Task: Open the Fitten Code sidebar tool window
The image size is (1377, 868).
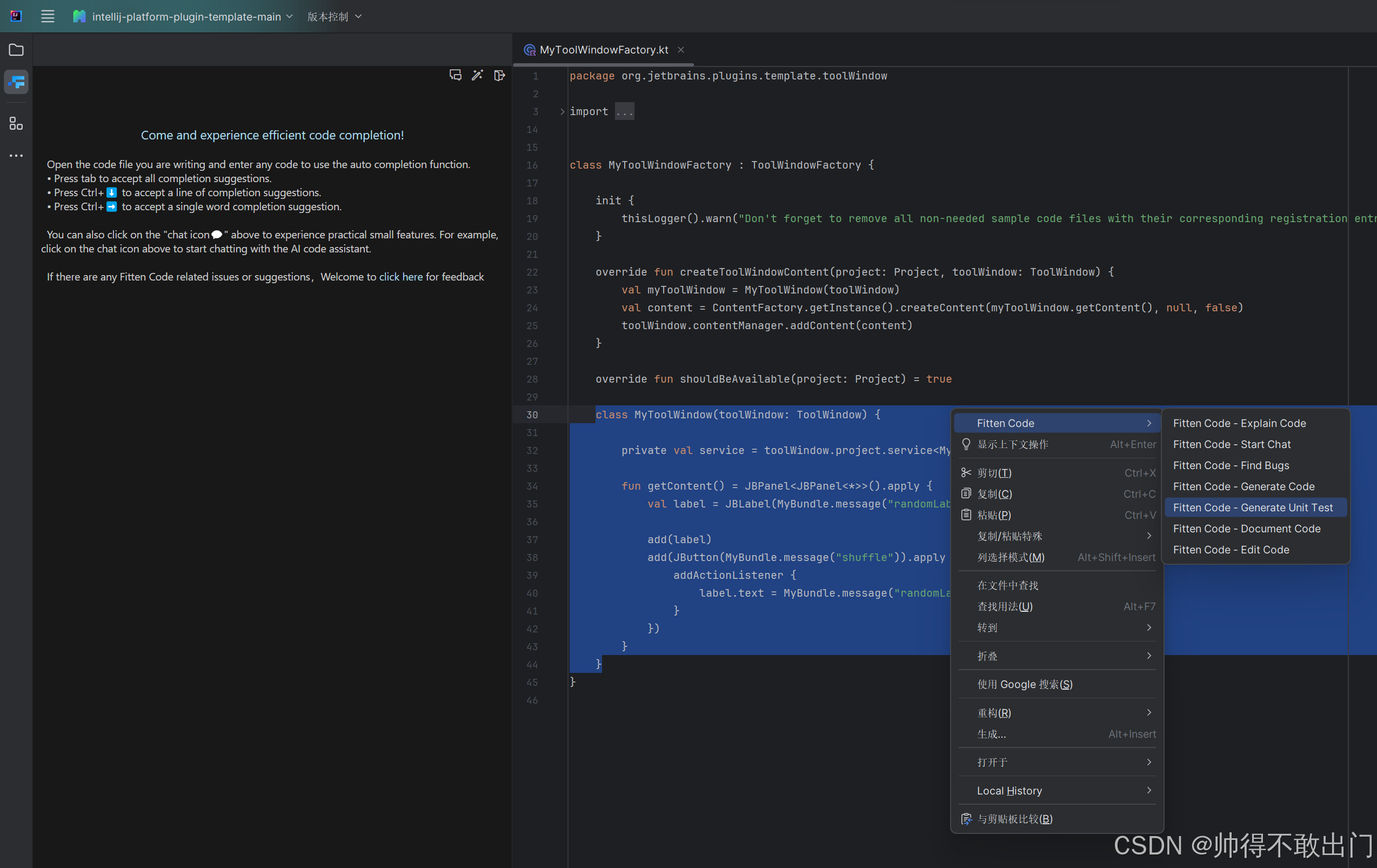Action: [16, 82]
